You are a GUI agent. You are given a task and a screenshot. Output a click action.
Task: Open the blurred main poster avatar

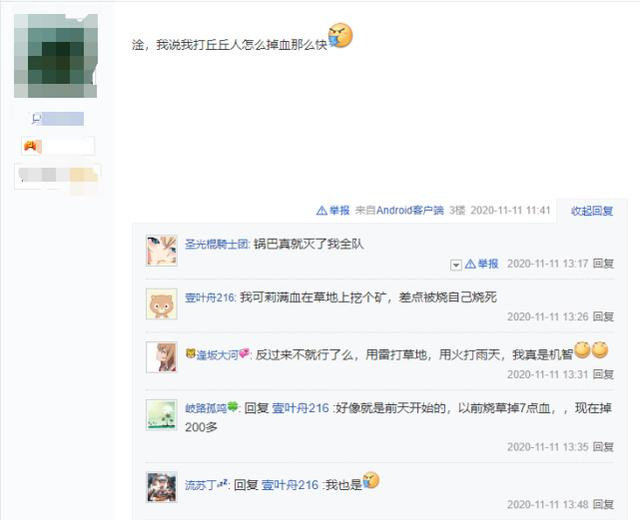pos(56,56)
